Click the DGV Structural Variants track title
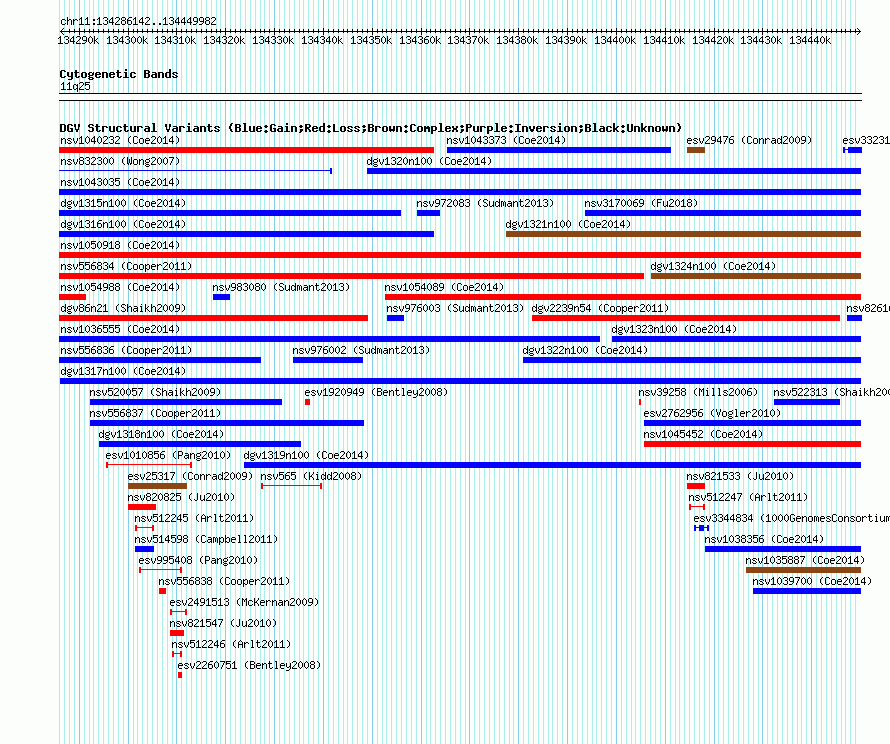 [371, 128]
